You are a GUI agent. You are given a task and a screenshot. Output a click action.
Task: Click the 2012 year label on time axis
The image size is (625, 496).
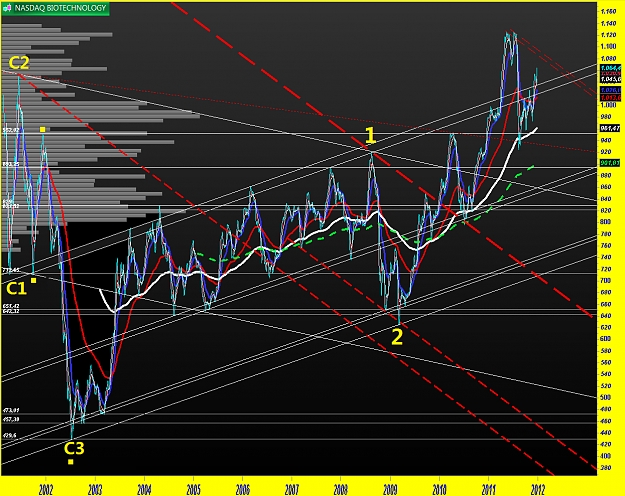click(538, 489)
